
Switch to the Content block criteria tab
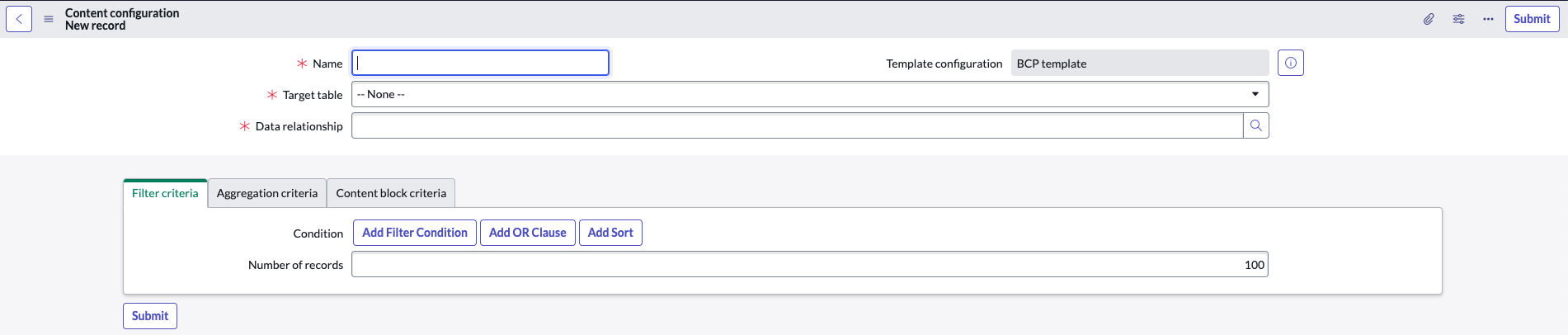tap(391, 193)
